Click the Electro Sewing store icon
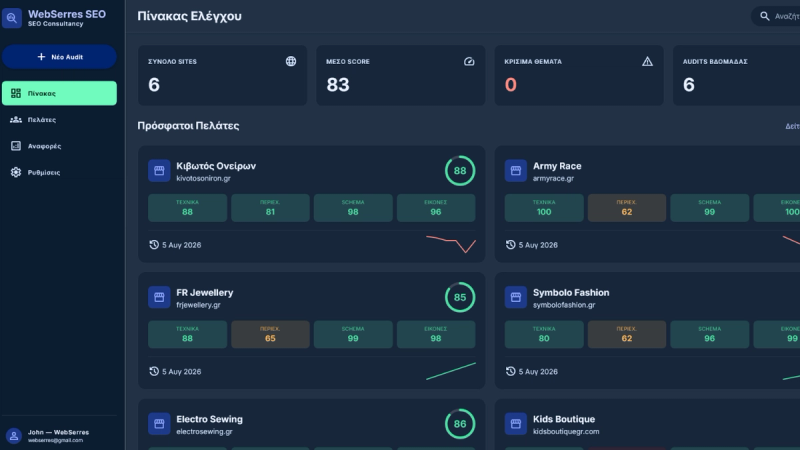The height and width of the screenshot is (450, 800). 159,423
